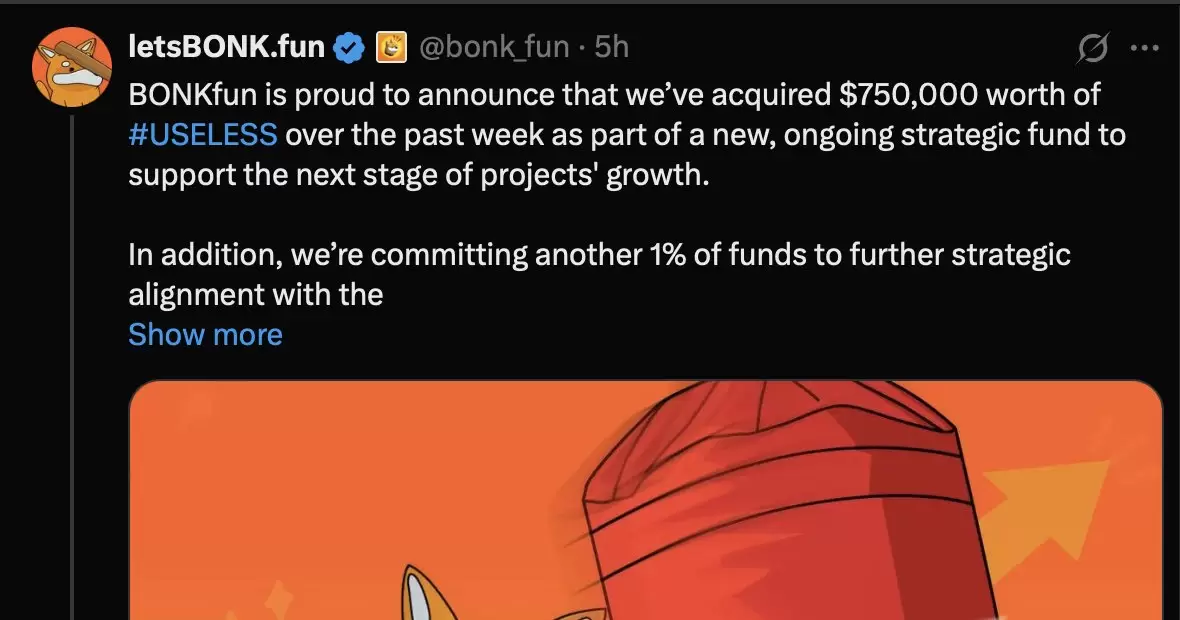Open the letsBONK.fun display name link
Screen dimensions: 1180x620
[x=227, y=47]
